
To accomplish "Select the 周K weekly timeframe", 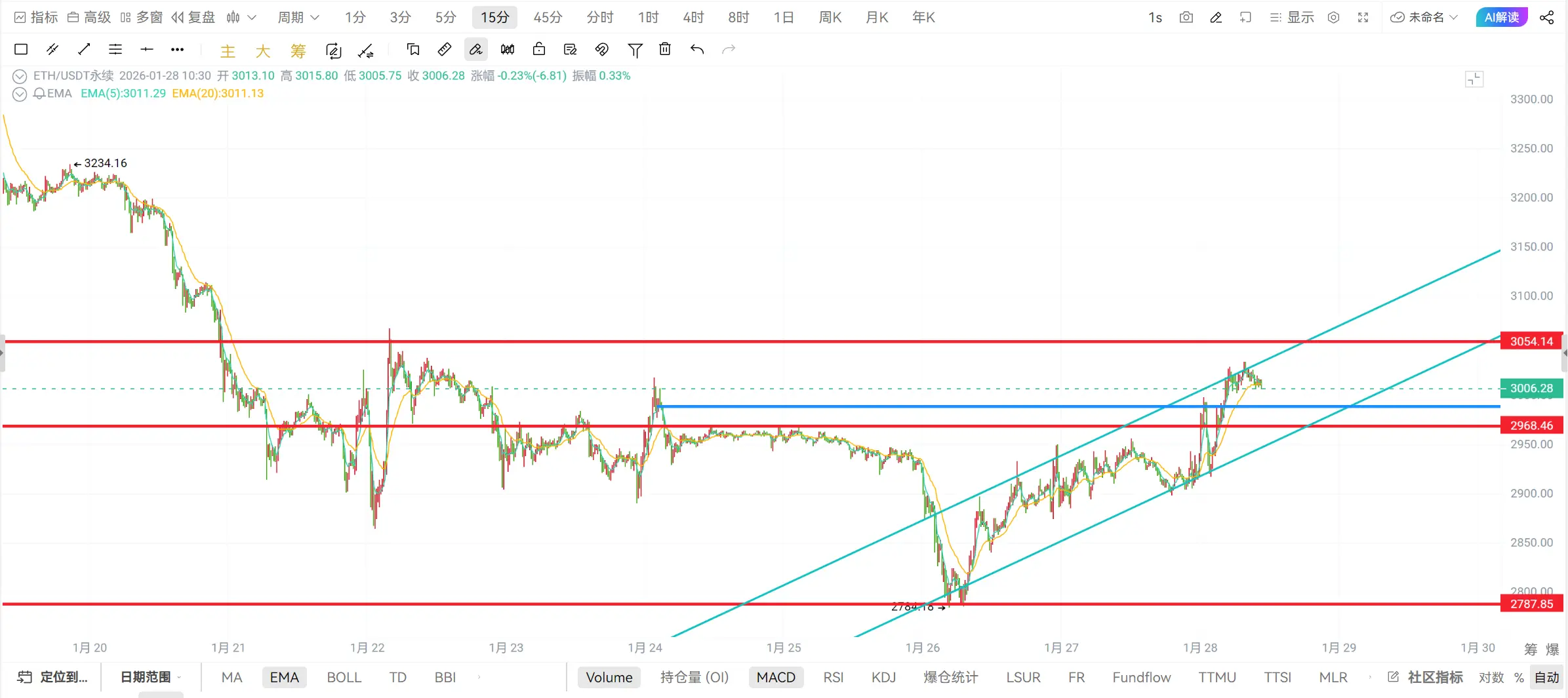I will 830,17.
